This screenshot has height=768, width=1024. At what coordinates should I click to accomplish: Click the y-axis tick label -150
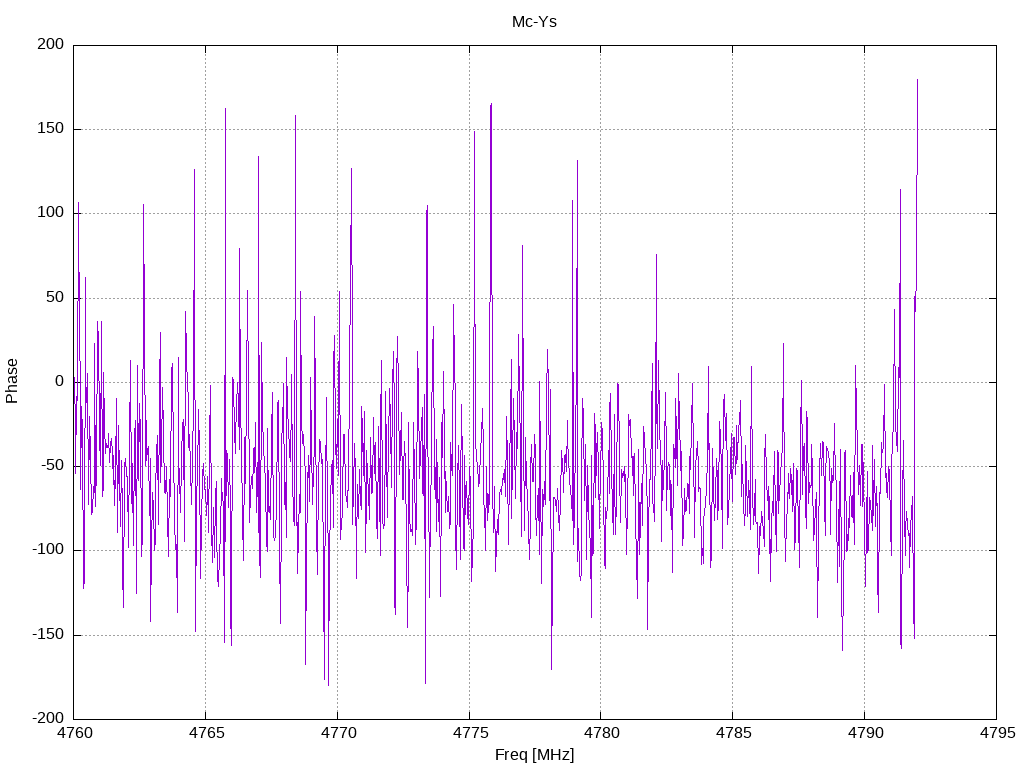(48, 634)
